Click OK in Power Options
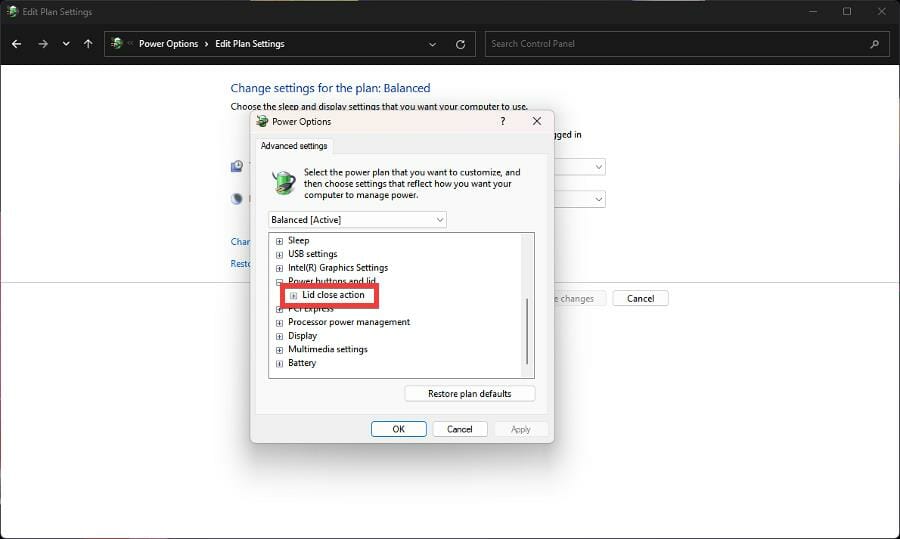Image resolution: width=900 pixels, height=539 pixels. 399,429
